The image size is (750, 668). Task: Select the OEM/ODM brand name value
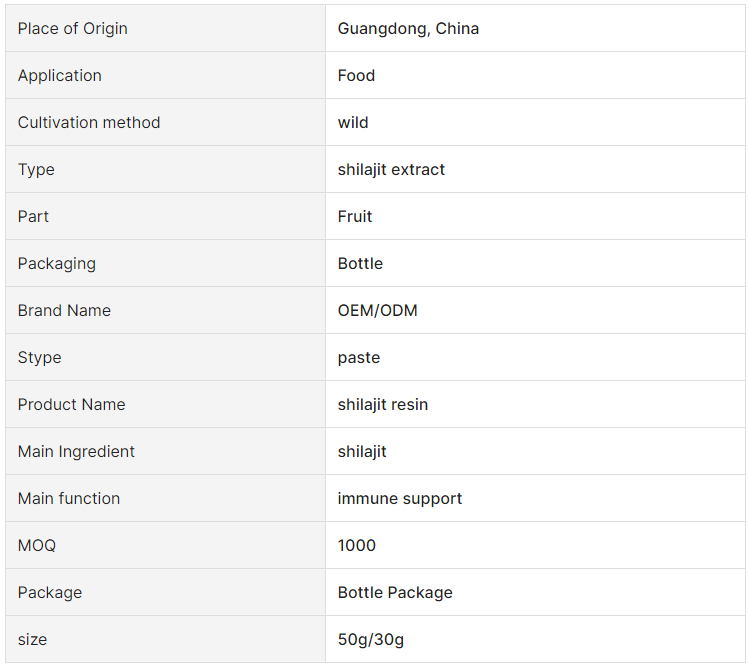click(377, 310)
